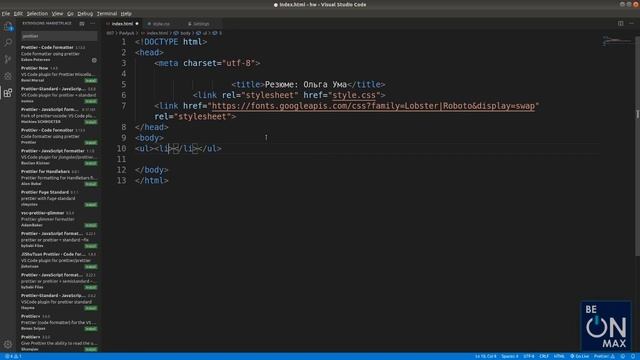
Task: Open Prettier Fuge Standard extension entry
Action: (59, 198)
